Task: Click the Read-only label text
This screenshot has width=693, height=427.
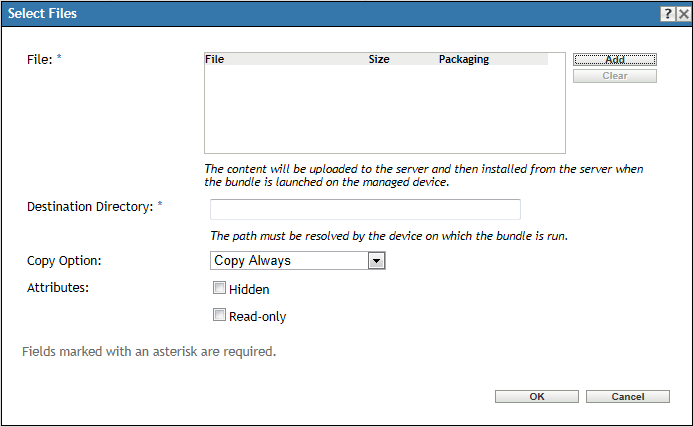Action: click(x=258, y=317)
